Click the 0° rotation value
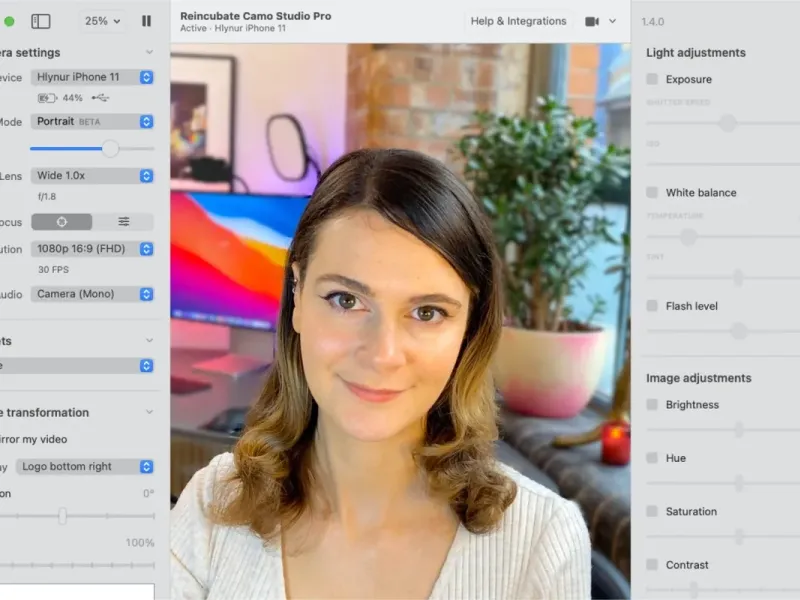The image size is (800, 600). tap(148, 493)
